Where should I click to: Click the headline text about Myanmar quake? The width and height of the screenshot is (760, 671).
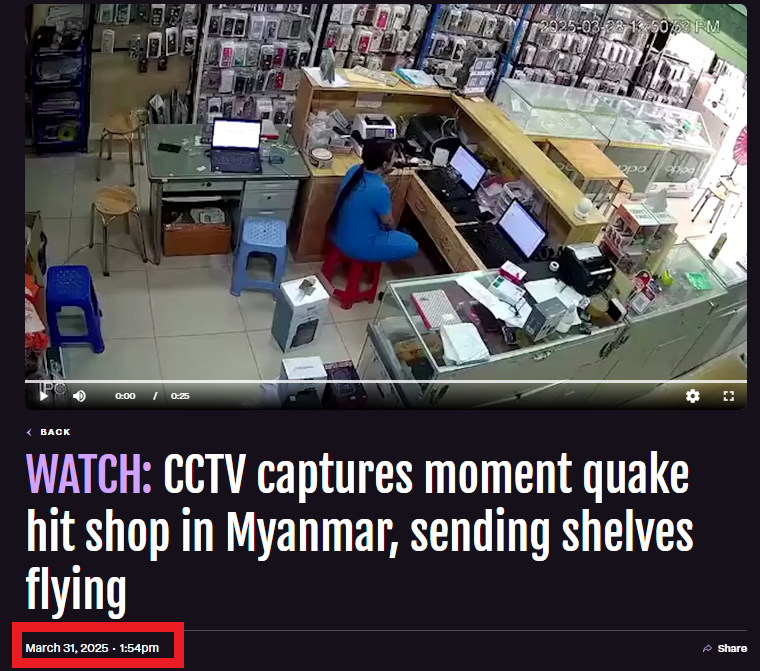360,532
